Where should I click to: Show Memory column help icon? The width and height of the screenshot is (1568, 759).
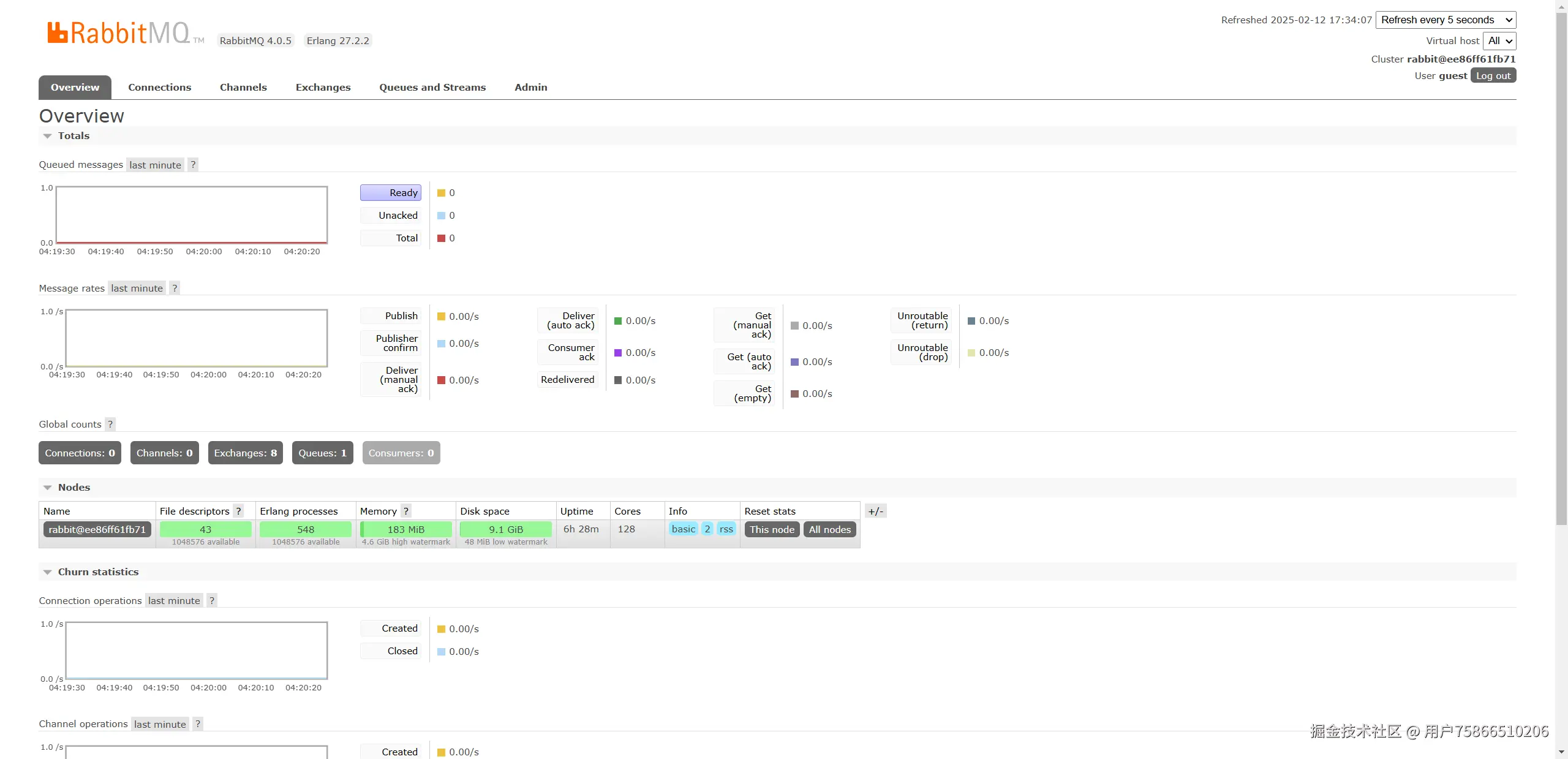pos(406,511)
